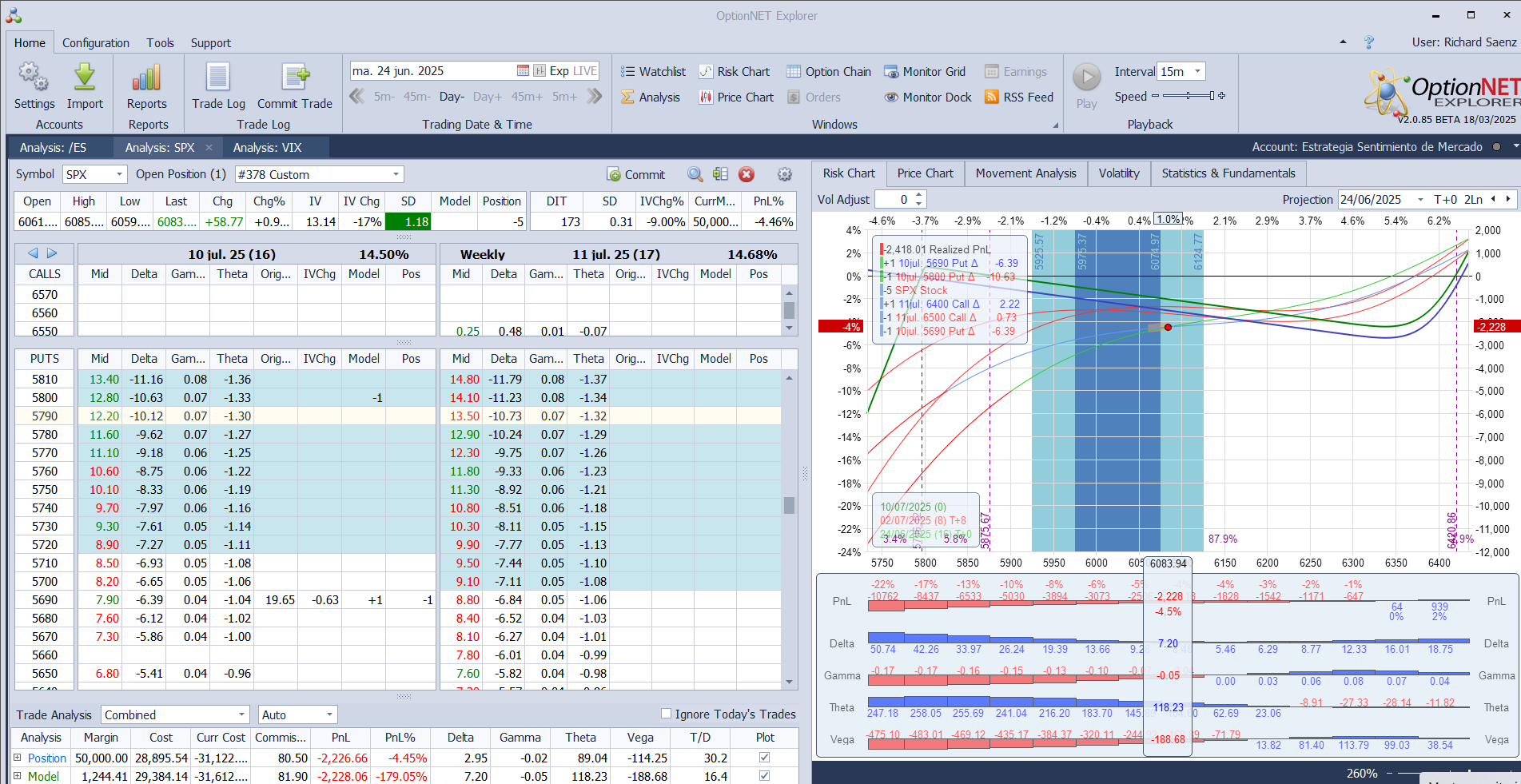
Task: Click the magnifier search icon beside Commit
Action: pyautogui.click(x=695, y=174)
